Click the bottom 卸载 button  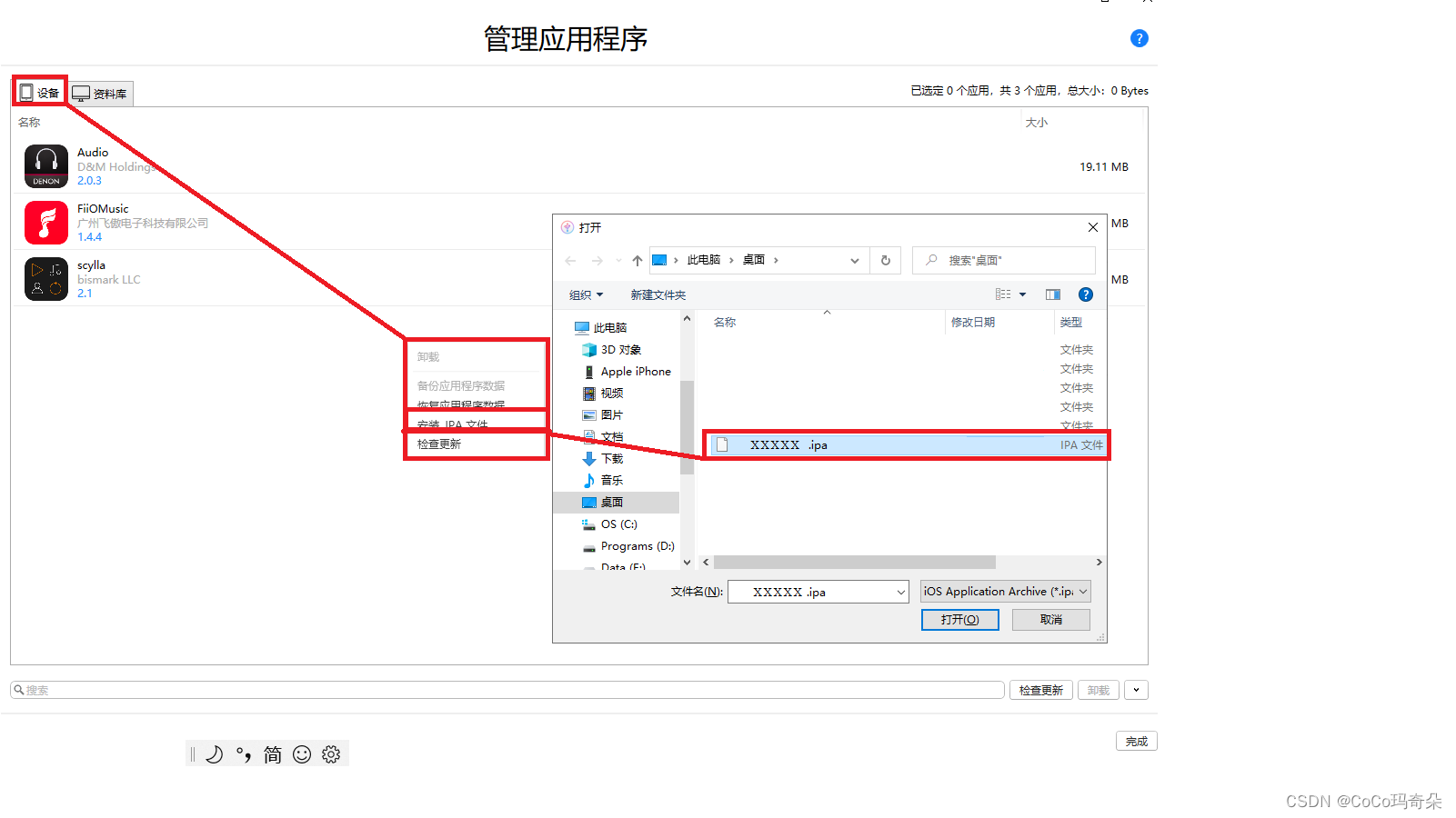pyautogui.click(x=1099, y=691)
